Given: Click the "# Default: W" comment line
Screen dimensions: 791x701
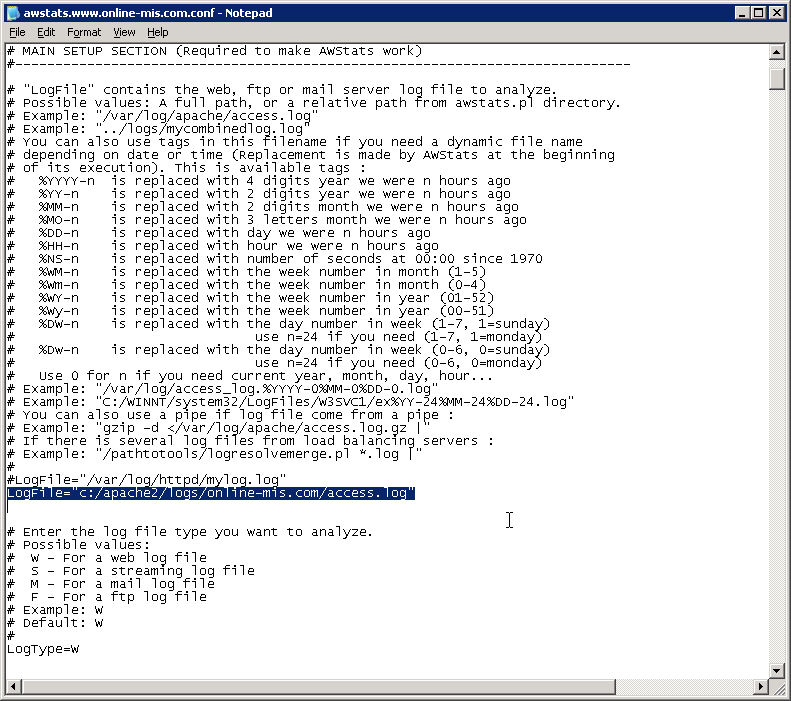Looking at the screenshot, I should click(54, 623).
